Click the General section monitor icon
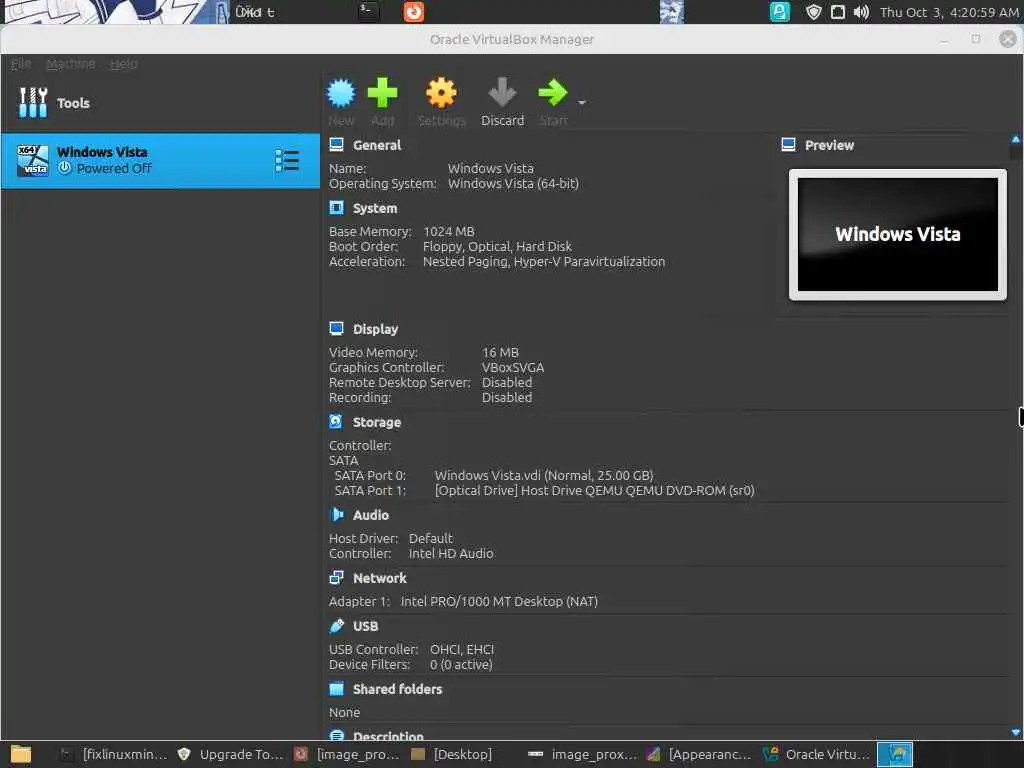This screenshot has width=1024, height=768. tap(336, 144)
